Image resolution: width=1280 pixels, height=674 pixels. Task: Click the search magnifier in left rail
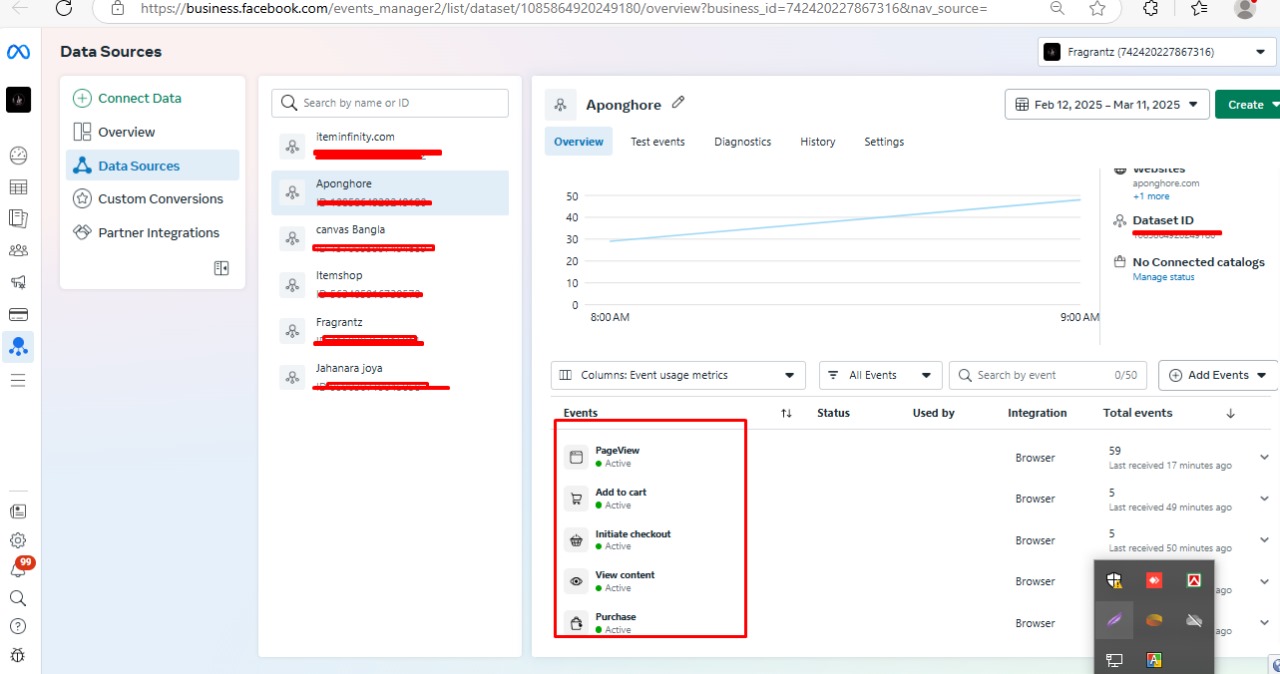tap(18, 598)
